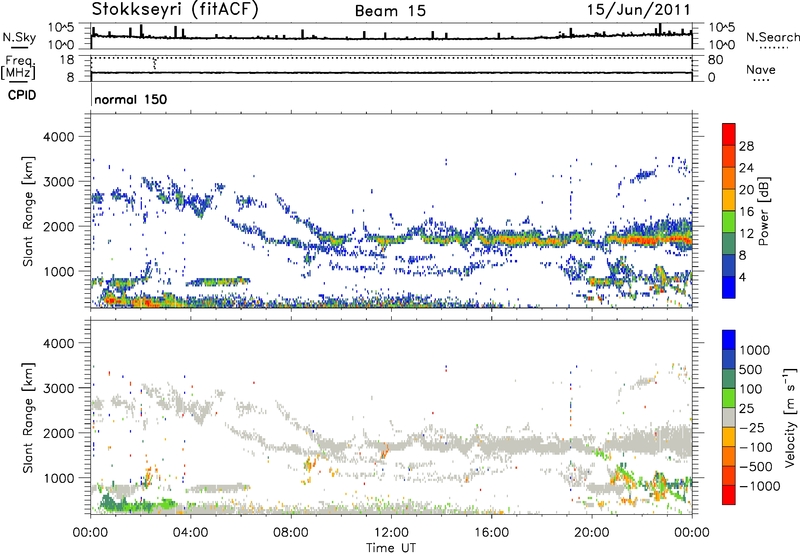Click the Slant Range [km] label of power panel
The height and width of the screenshot is (554, 800).
[x=28, y=211]
